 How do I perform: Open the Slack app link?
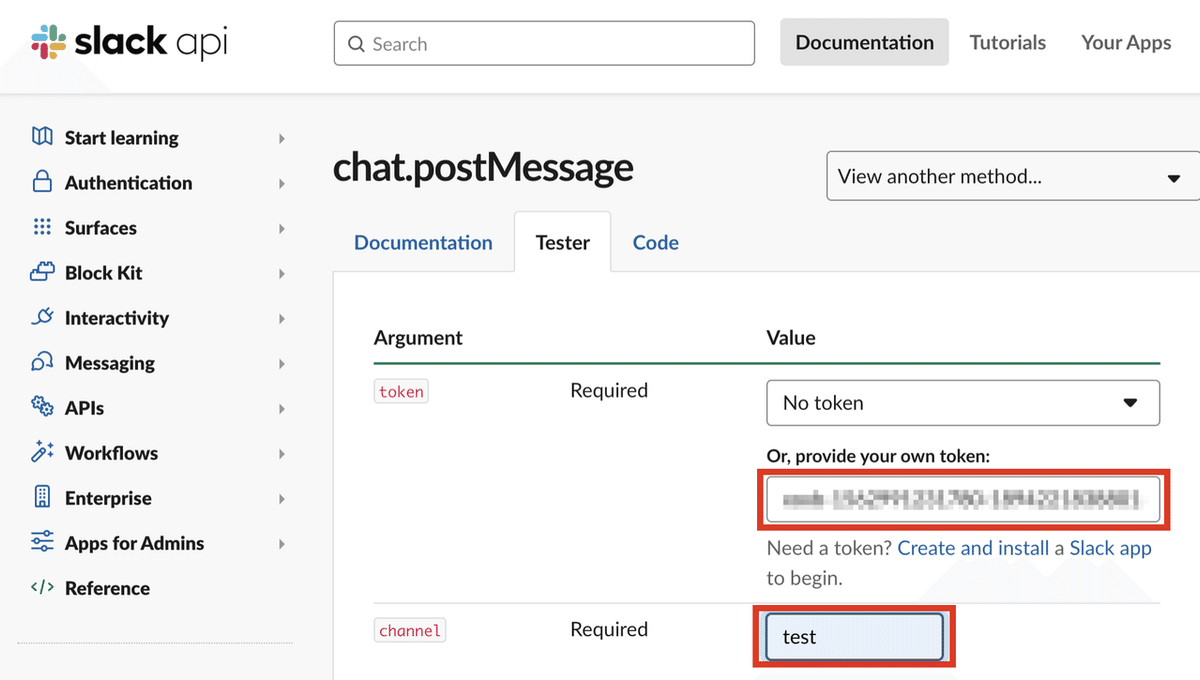coord(1110,548)
